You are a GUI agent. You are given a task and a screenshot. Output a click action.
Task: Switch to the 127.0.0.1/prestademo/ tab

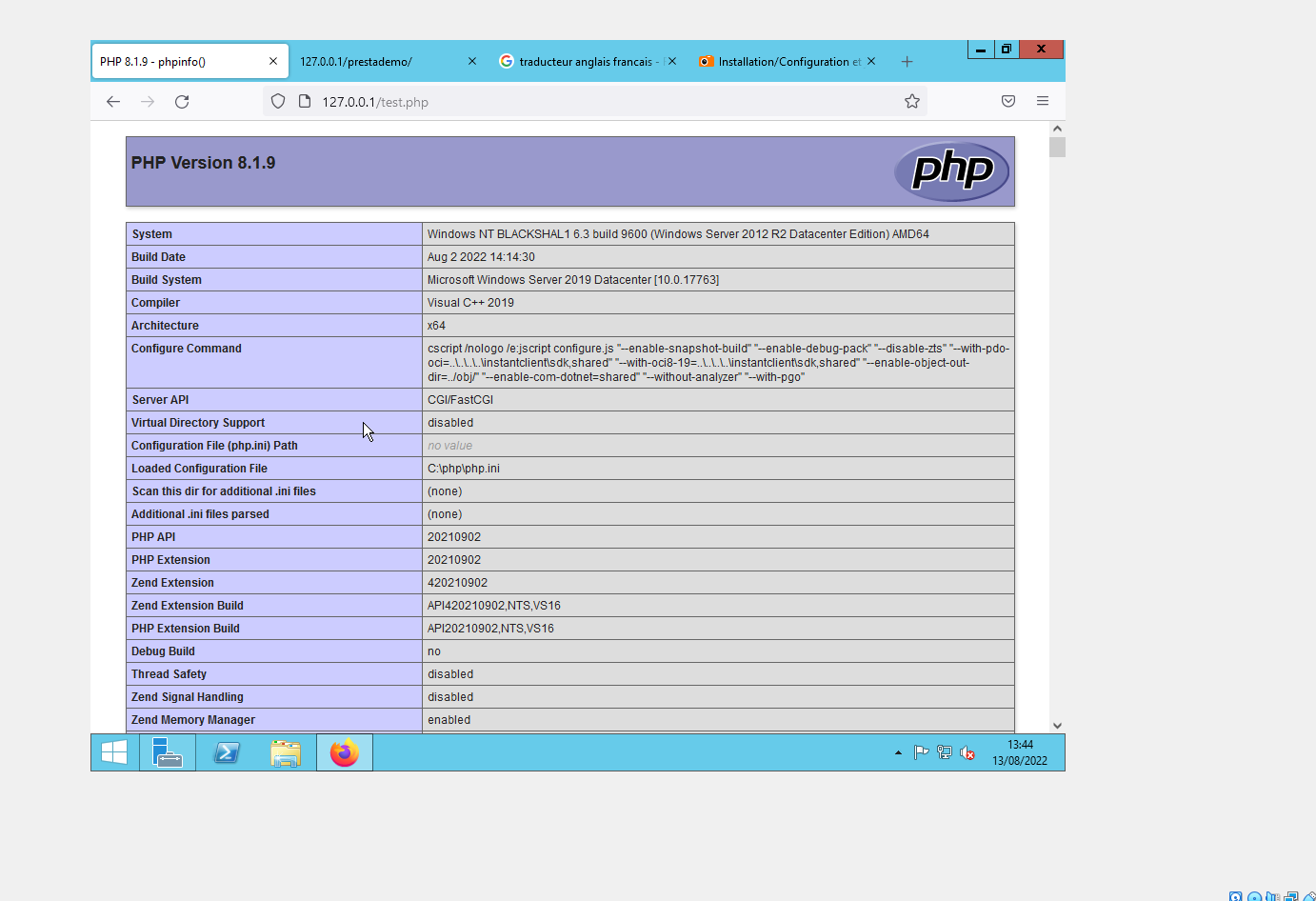tap(389, 61)
